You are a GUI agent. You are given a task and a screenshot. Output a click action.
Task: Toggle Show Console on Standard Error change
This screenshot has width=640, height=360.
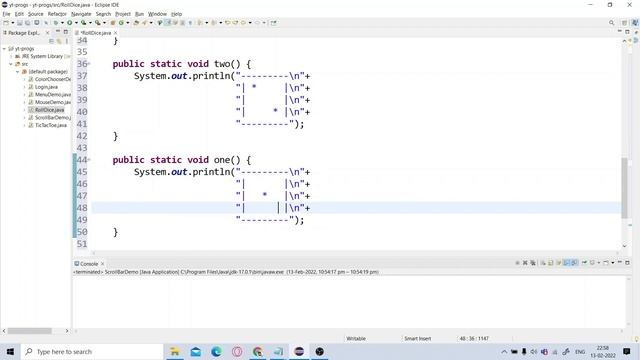pos(574,263)
